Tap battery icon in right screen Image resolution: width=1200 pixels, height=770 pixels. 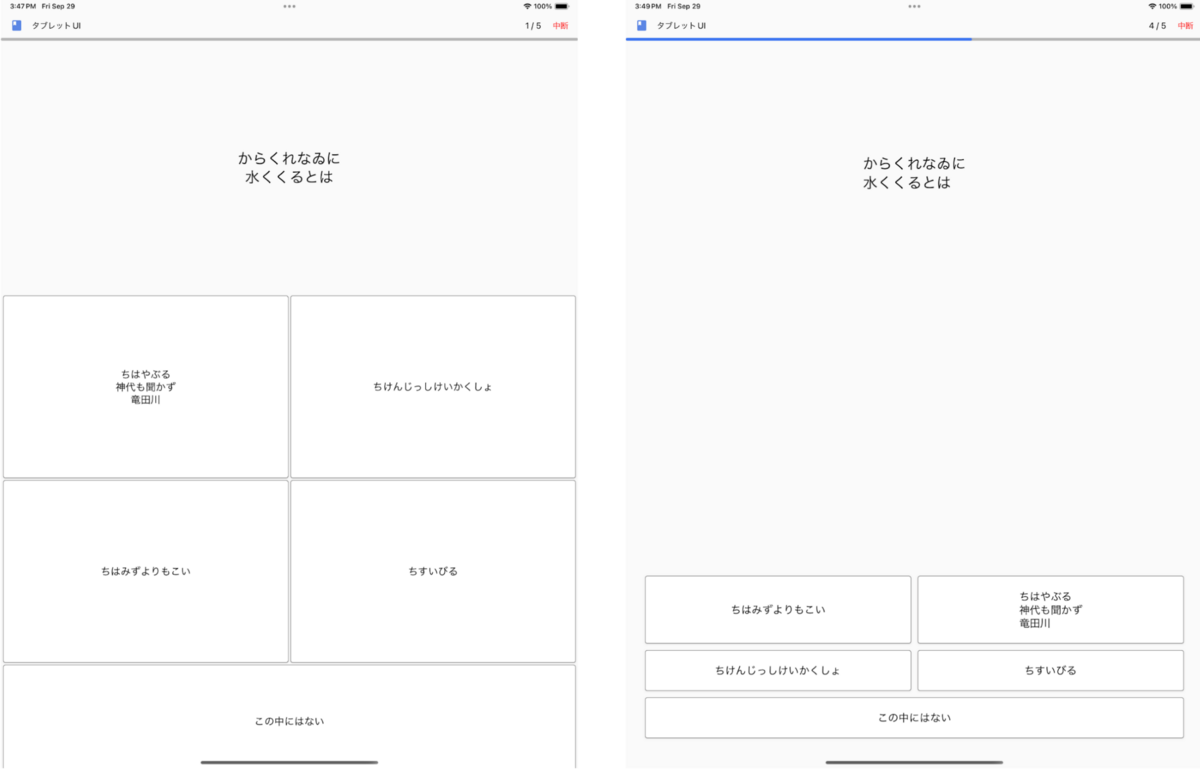click(x=1187, y=6)
